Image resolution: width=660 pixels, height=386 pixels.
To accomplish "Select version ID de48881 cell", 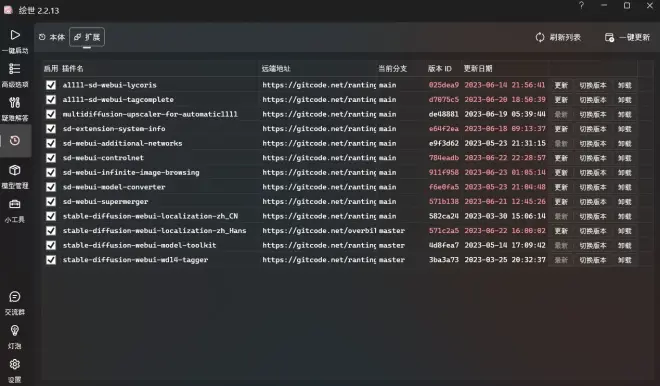I will (x=444, y=114).
